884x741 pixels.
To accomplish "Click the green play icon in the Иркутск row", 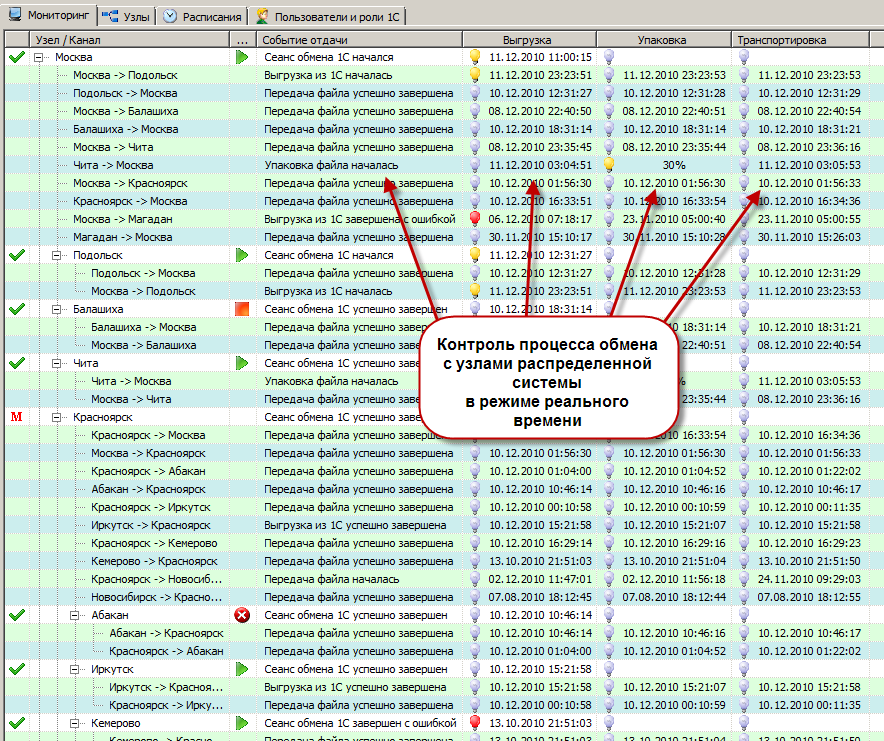I will [x=241, y=670].
